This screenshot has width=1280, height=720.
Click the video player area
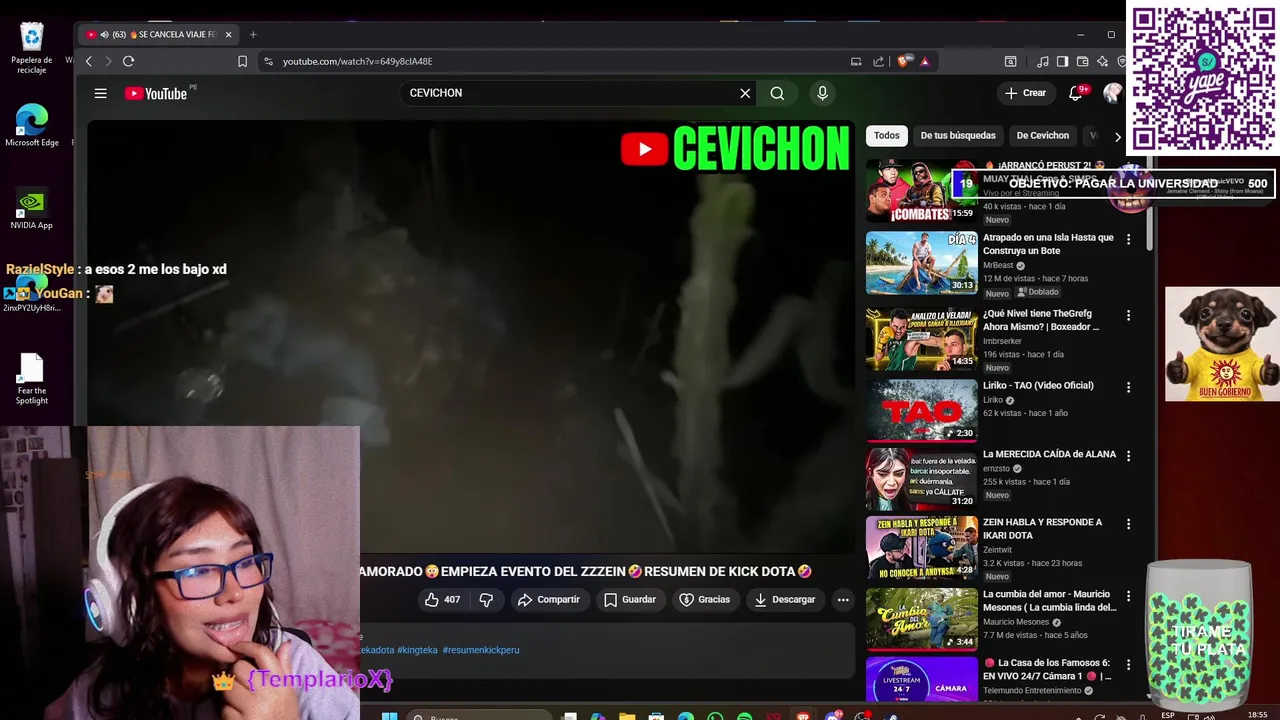(470, 337)
